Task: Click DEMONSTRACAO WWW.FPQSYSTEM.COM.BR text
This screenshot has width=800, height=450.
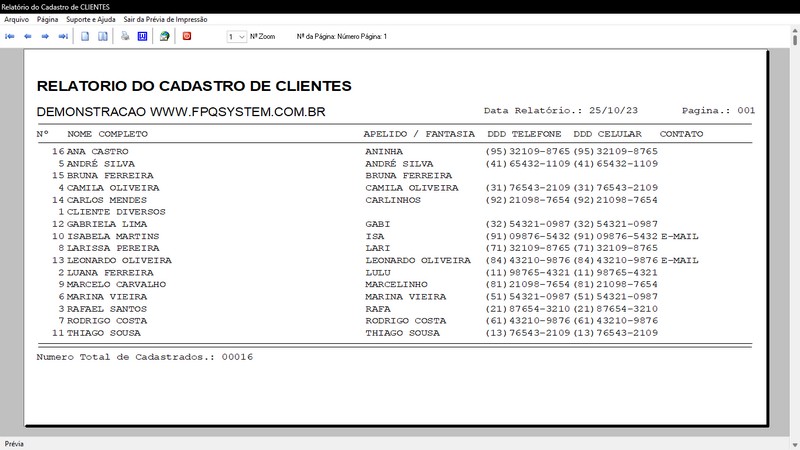Action: [181, 112]
